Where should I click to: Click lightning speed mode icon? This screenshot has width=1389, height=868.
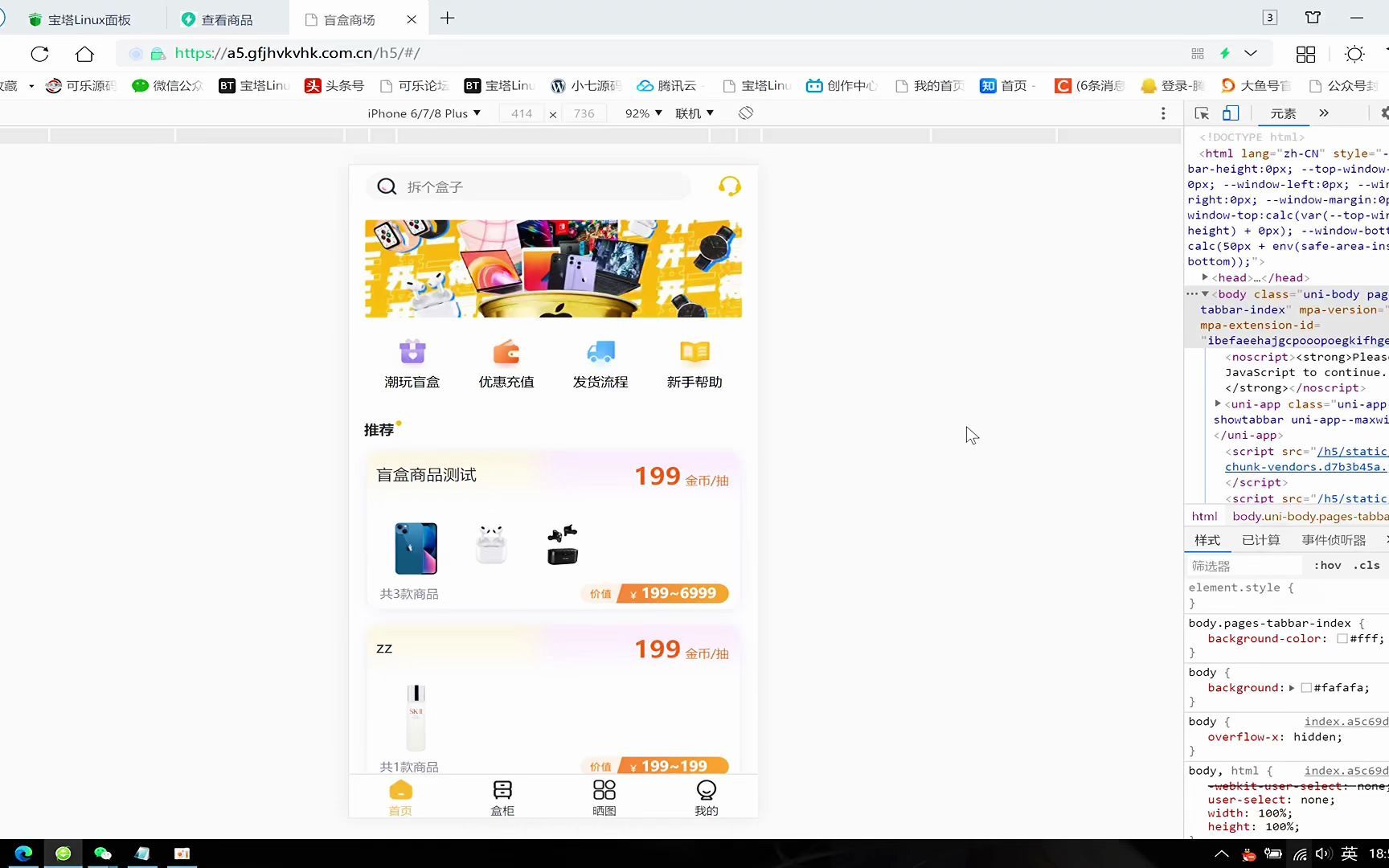point(1225,53)
